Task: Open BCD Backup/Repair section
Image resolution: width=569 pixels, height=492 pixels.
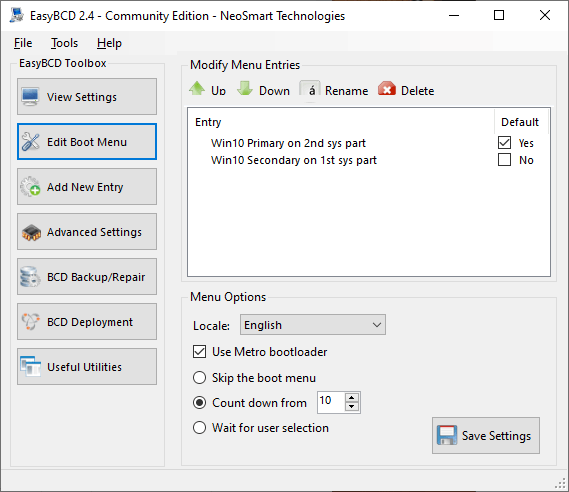Action: pyautogui.click(x=87, y=276)
